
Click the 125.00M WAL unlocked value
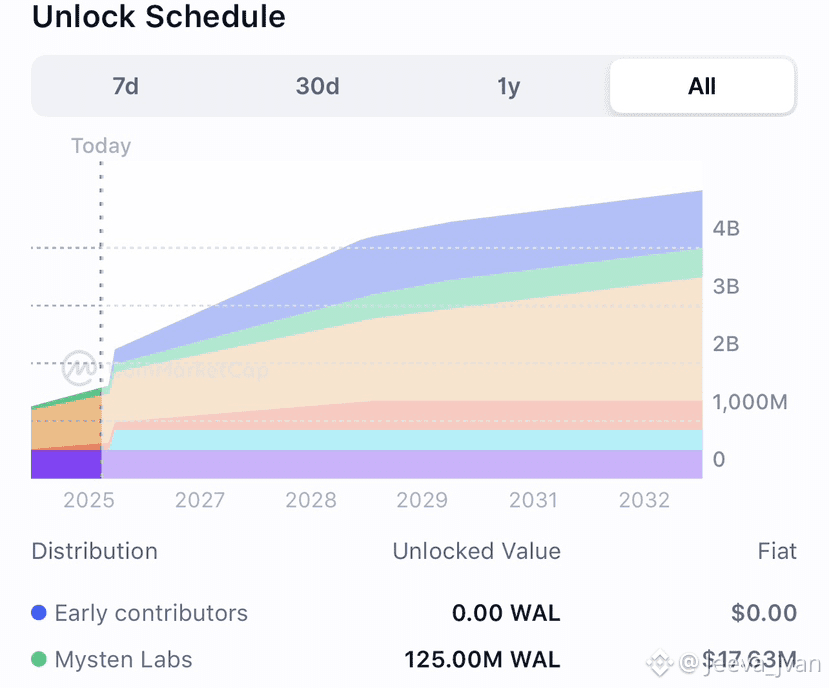coord(482,660)
